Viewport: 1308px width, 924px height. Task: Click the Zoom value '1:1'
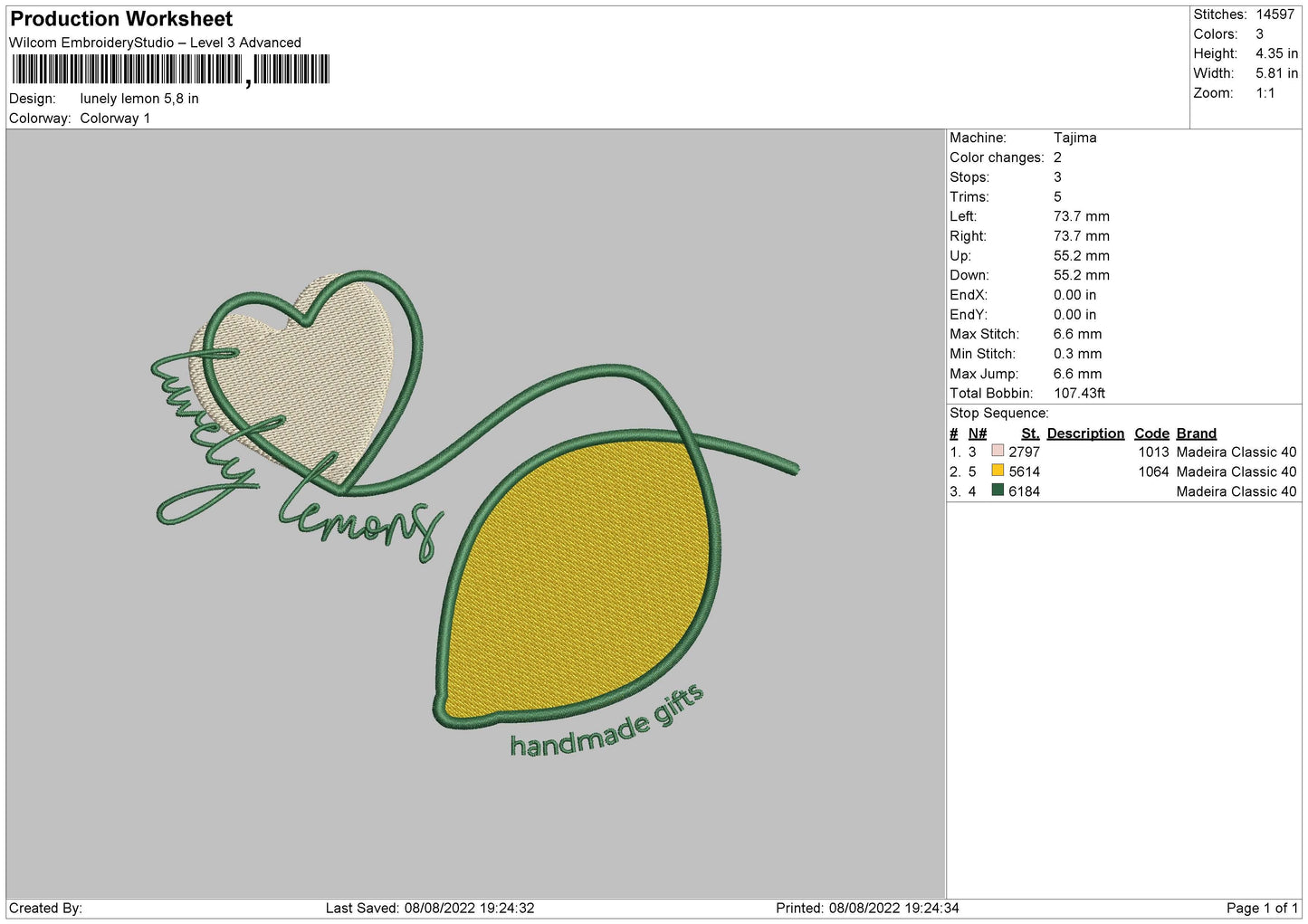1265,93
